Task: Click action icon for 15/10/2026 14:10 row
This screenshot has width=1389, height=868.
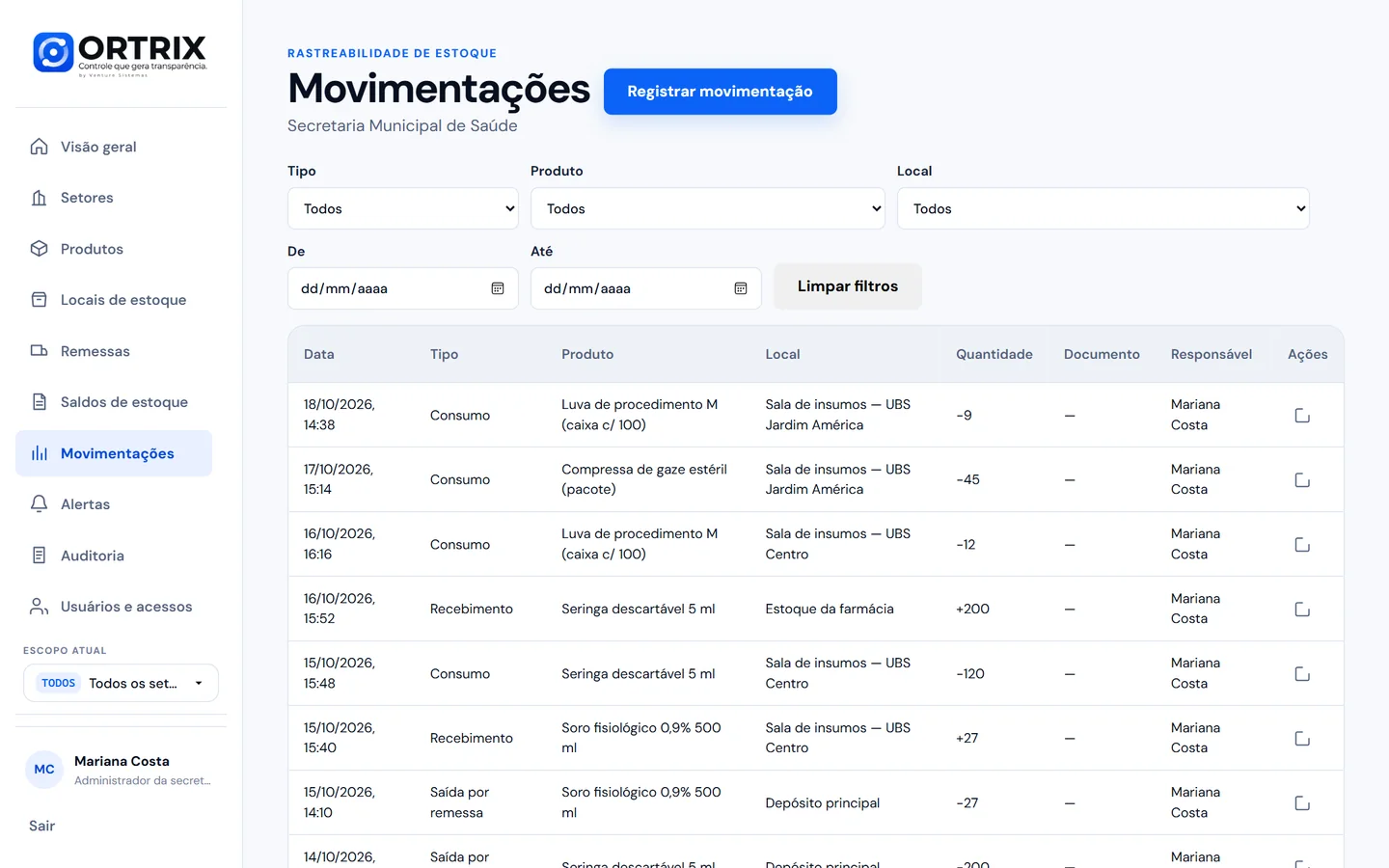Action: tap(1302, 803)
